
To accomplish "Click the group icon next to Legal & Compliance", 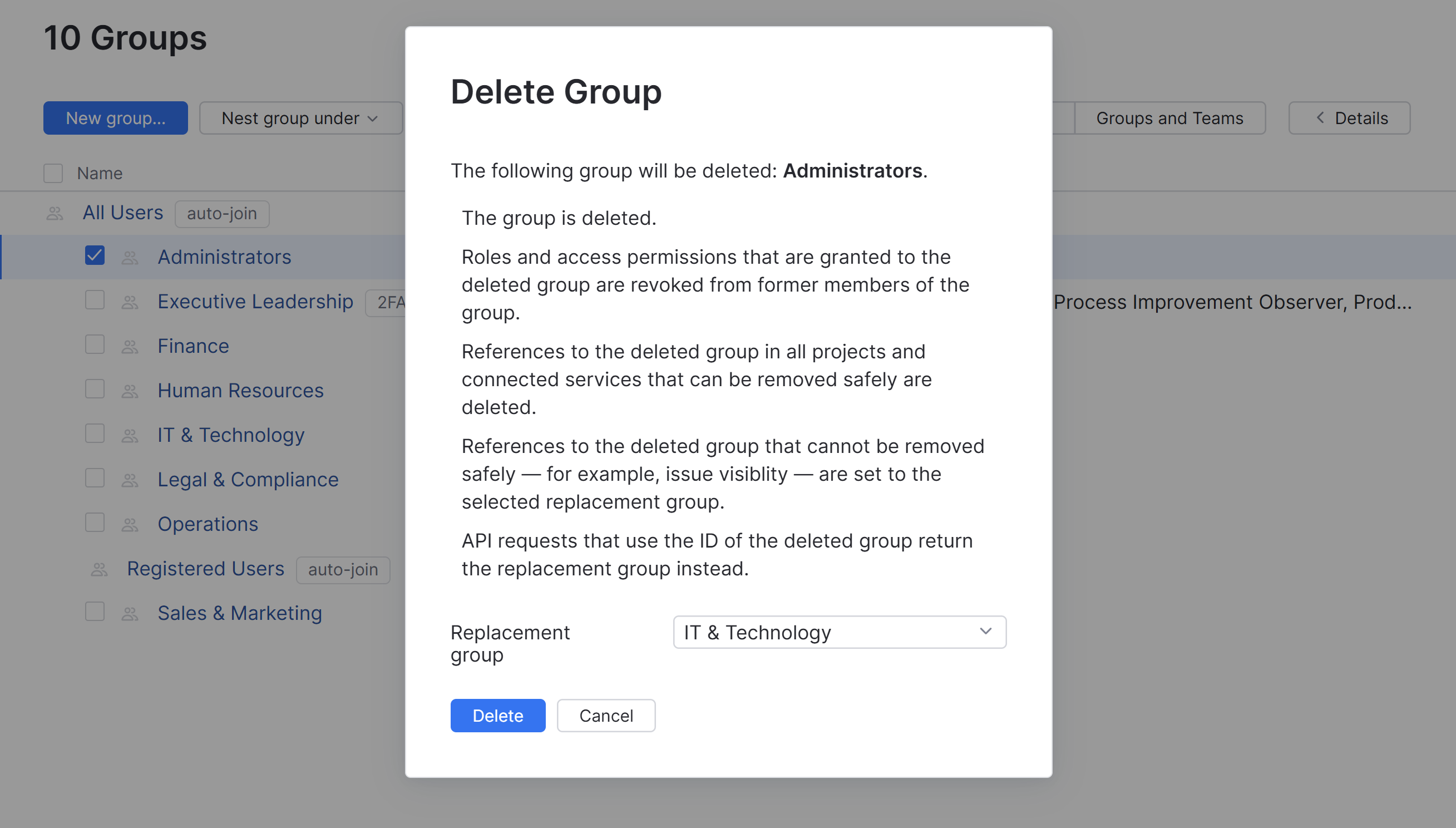I will click(x=130, y=478).
